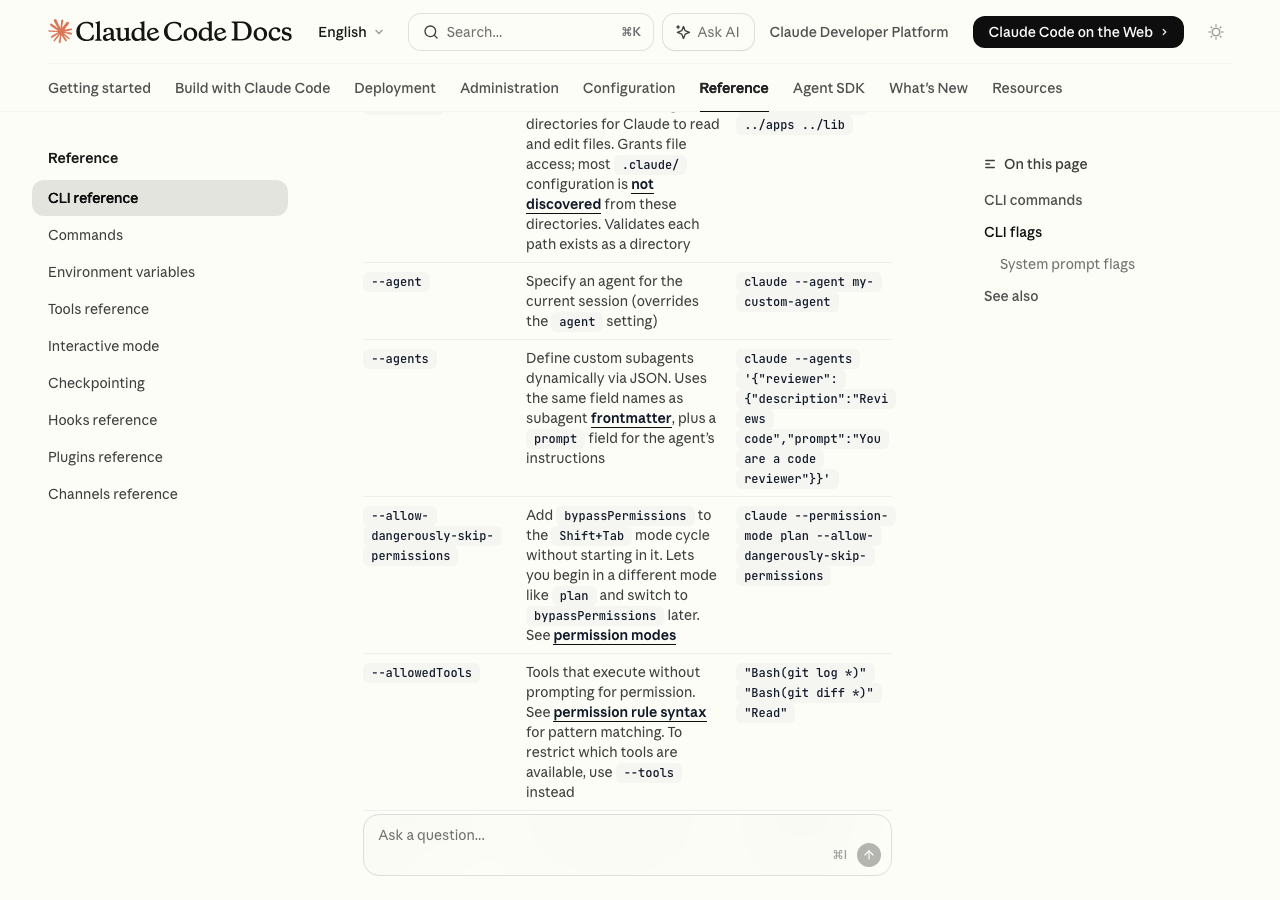This screenshot has height=900, width=1280.
Task: Click the permission modes link
Action: coord(614,635)
